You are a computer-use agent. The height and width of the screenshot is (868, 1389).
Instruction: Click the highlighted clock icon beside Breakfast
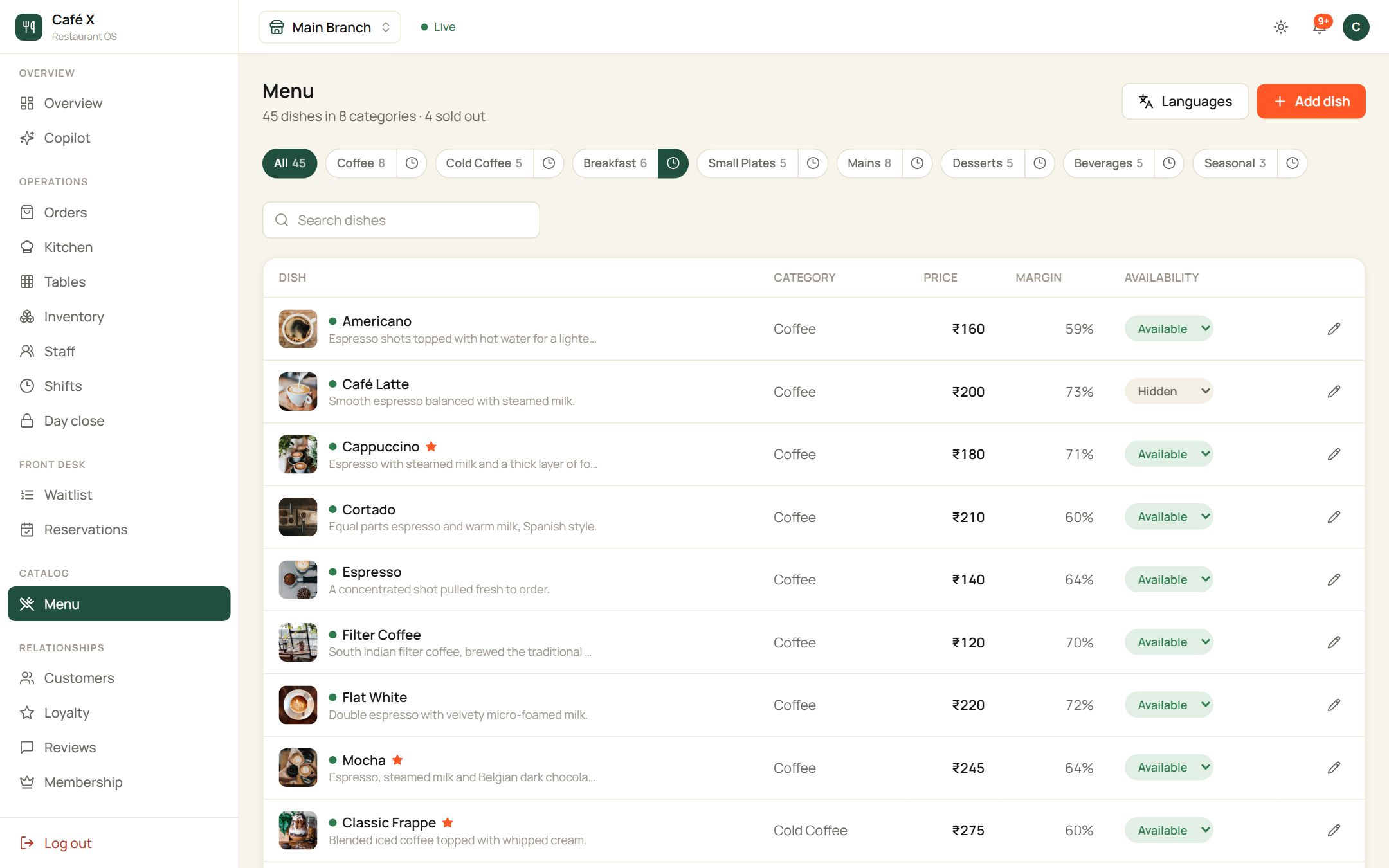673,163
